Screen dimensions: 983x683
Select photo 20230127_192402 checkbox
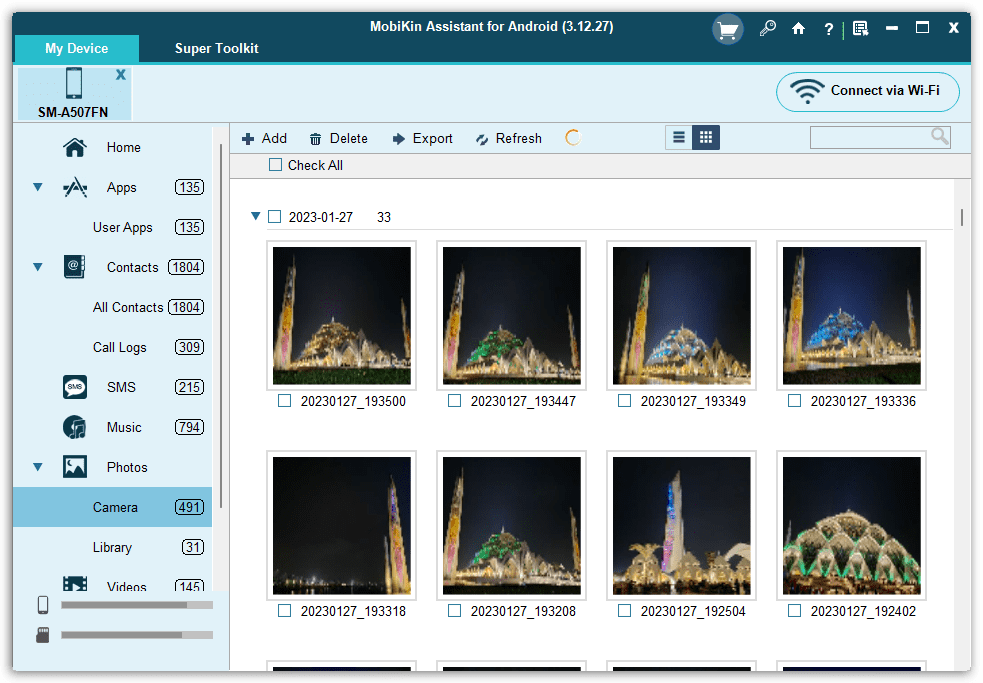[x=794, y=610]
